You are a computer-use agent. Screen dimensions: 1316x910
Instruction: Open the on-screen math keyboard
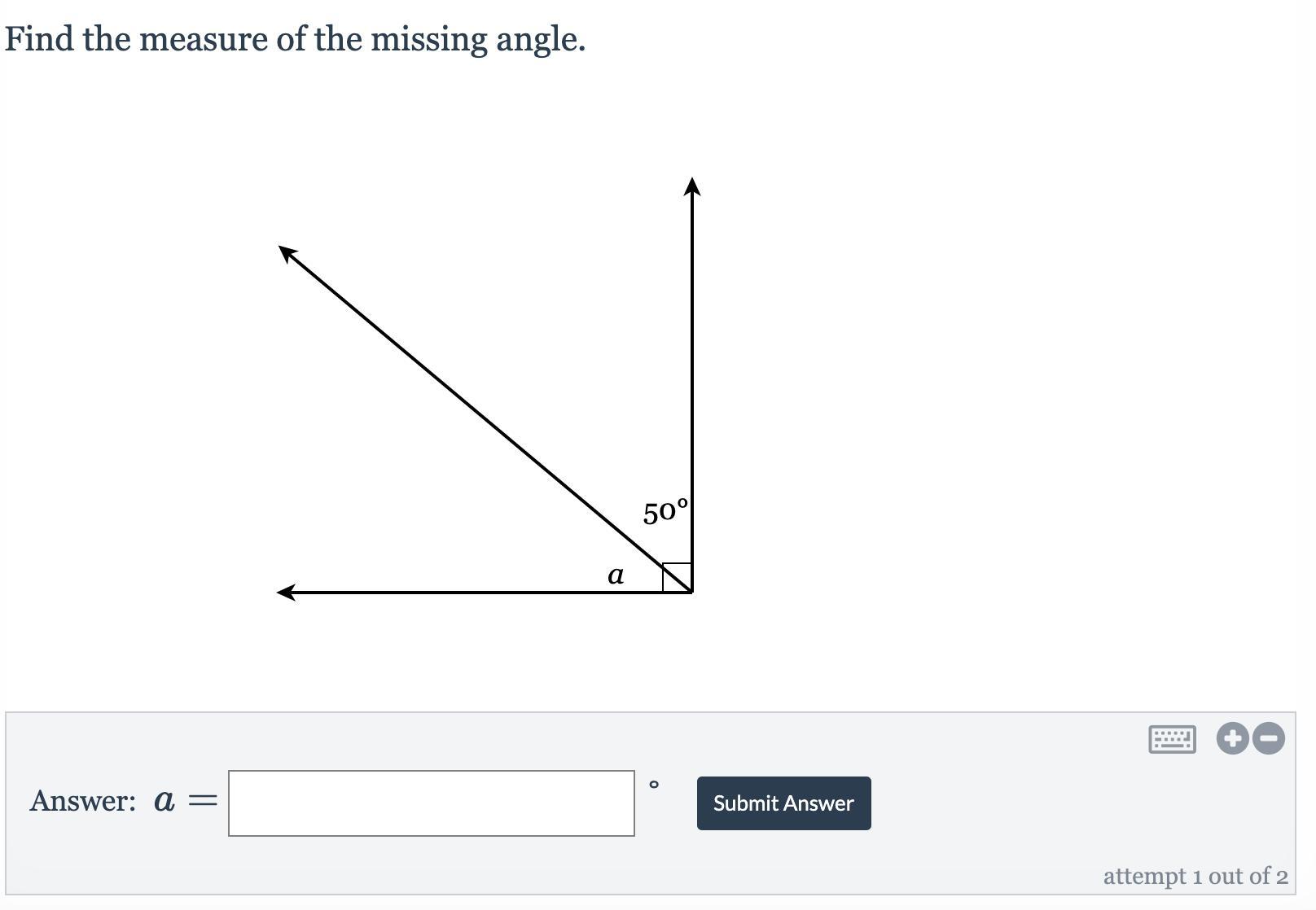pyautogui.click(x=1172, y=739)
